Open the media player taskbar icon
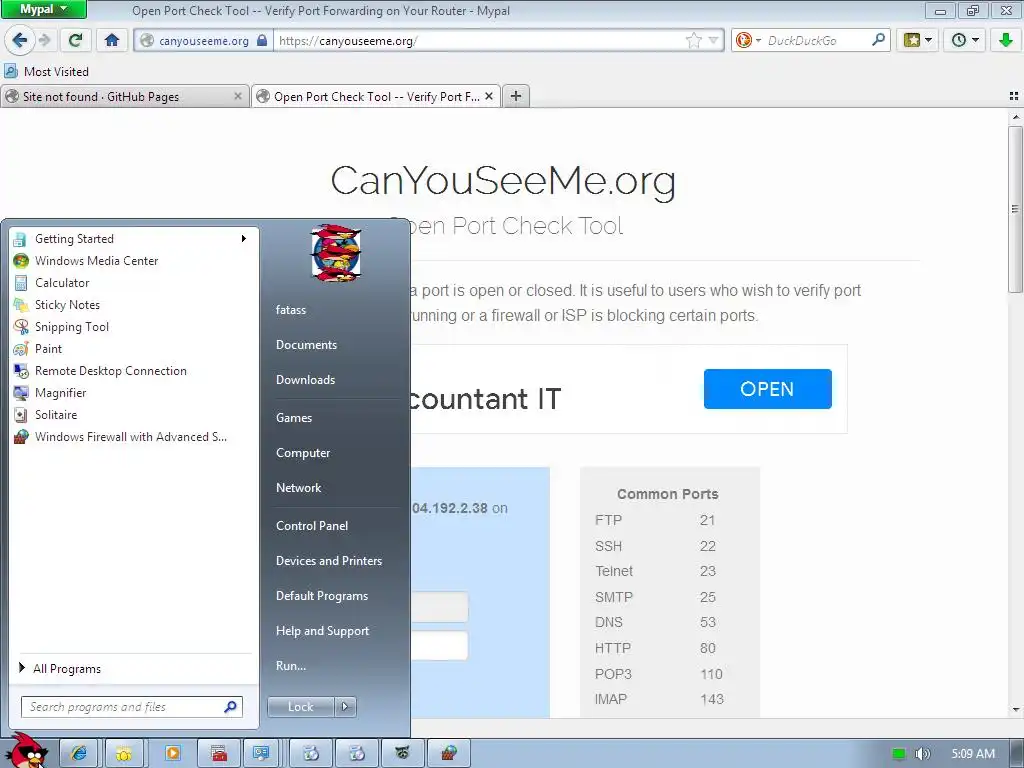The width and height of the screenshot is (1024, 768). click(x=173, y=753)
